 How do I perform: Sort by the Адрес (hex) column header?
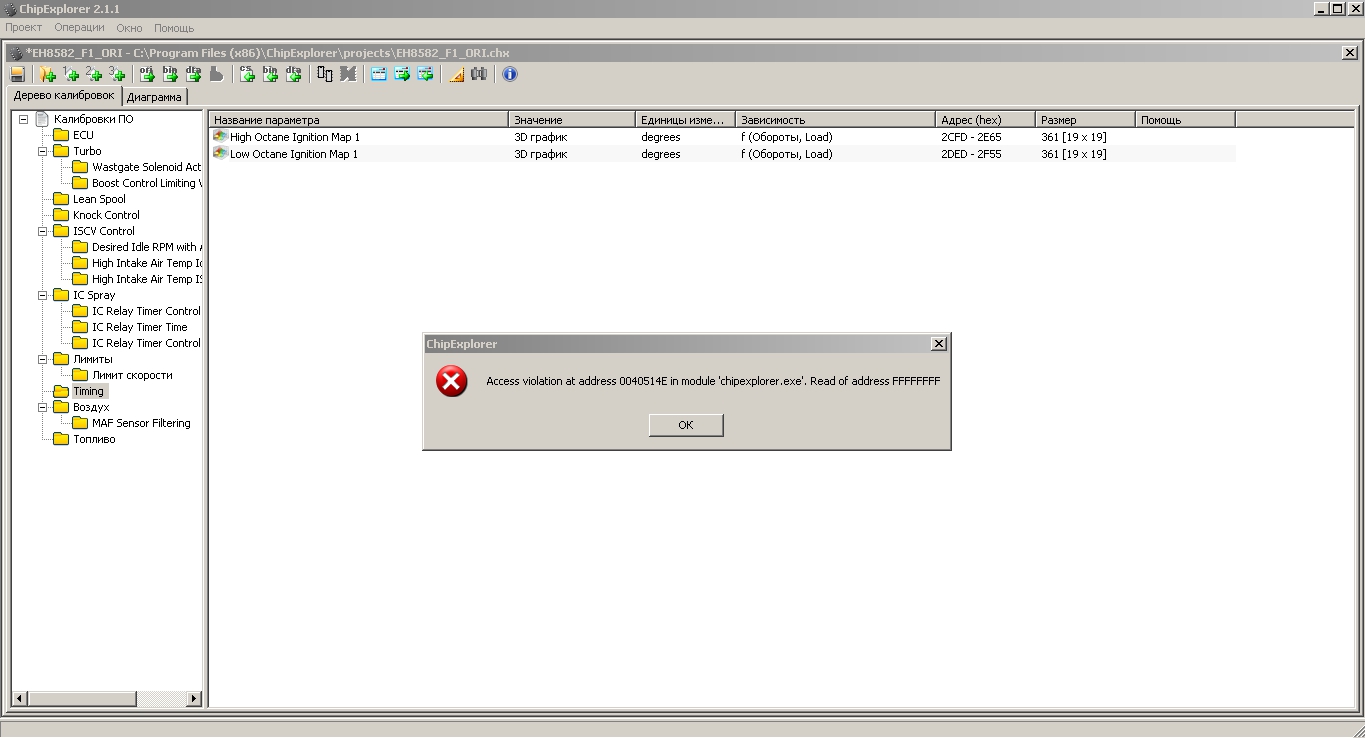984,120
